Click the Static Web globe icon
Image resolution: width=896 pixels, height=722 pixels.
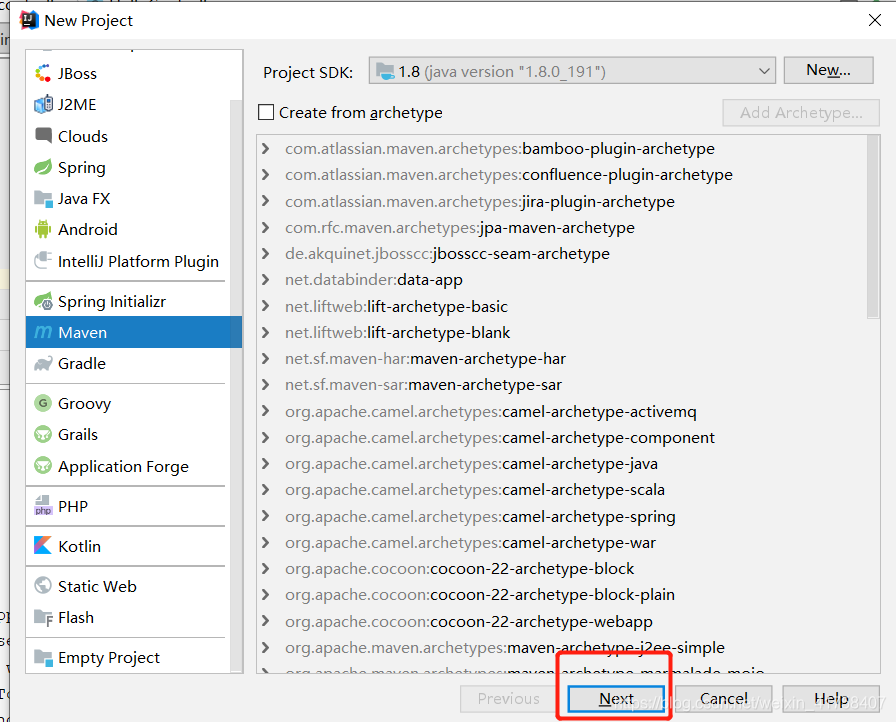pos(43,585)
